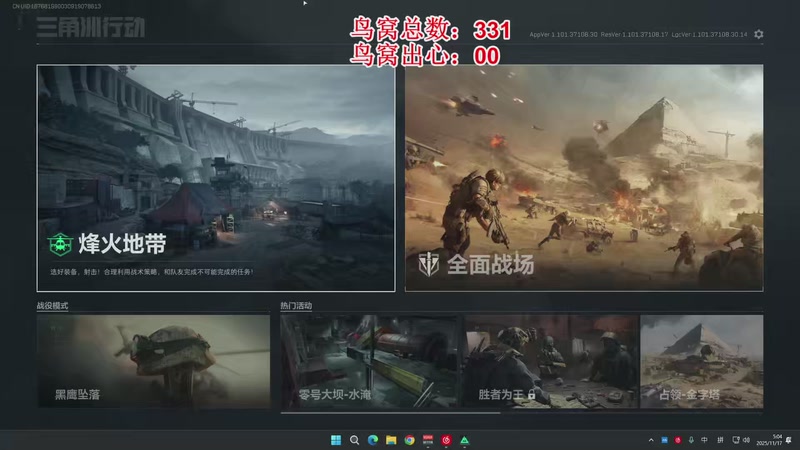Select the 全面战场 mode card
The width and height of the screenshot is (800, 450).
(584, 178)
